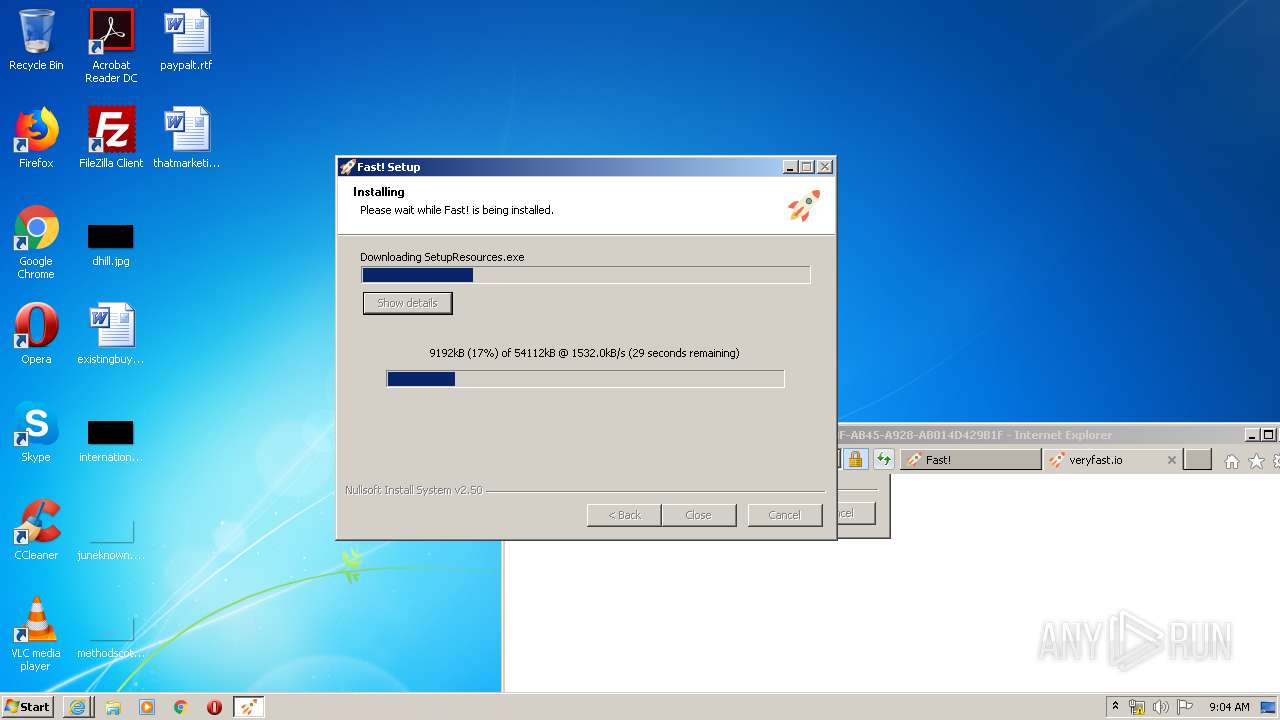Show hidden system tray icons

click(1115, 707)
